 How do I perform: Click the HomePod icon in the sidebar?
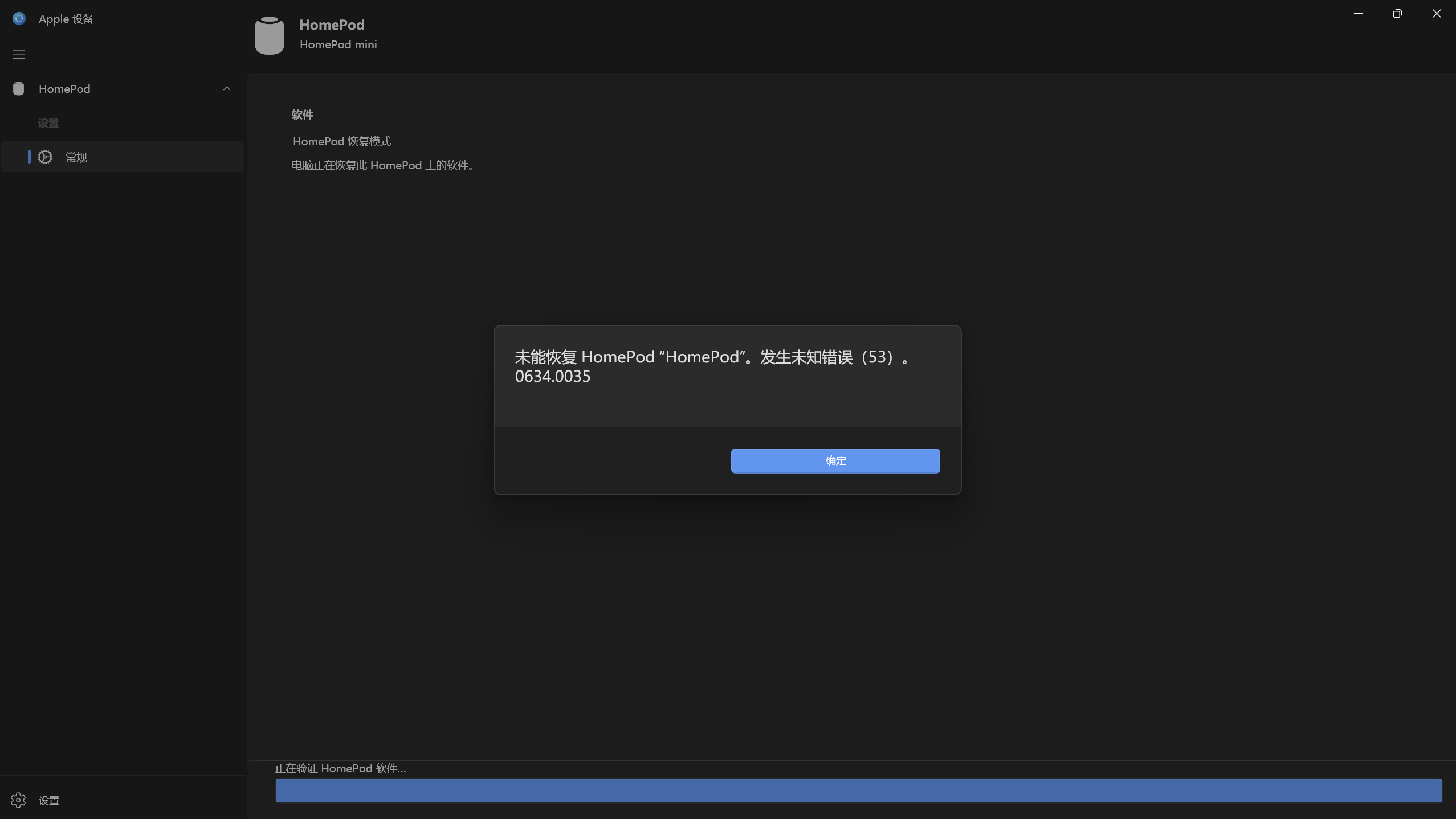19,89
